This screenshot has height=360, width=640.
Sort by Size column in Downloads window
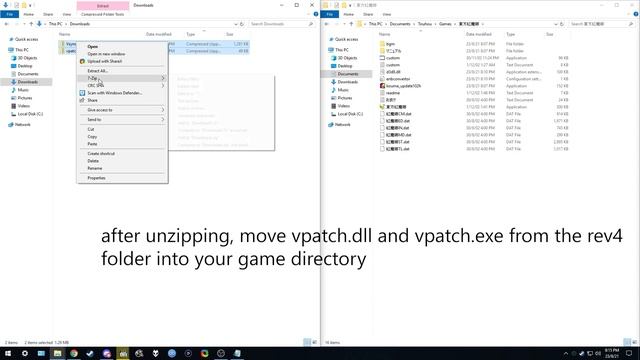[x=230, y=34]
